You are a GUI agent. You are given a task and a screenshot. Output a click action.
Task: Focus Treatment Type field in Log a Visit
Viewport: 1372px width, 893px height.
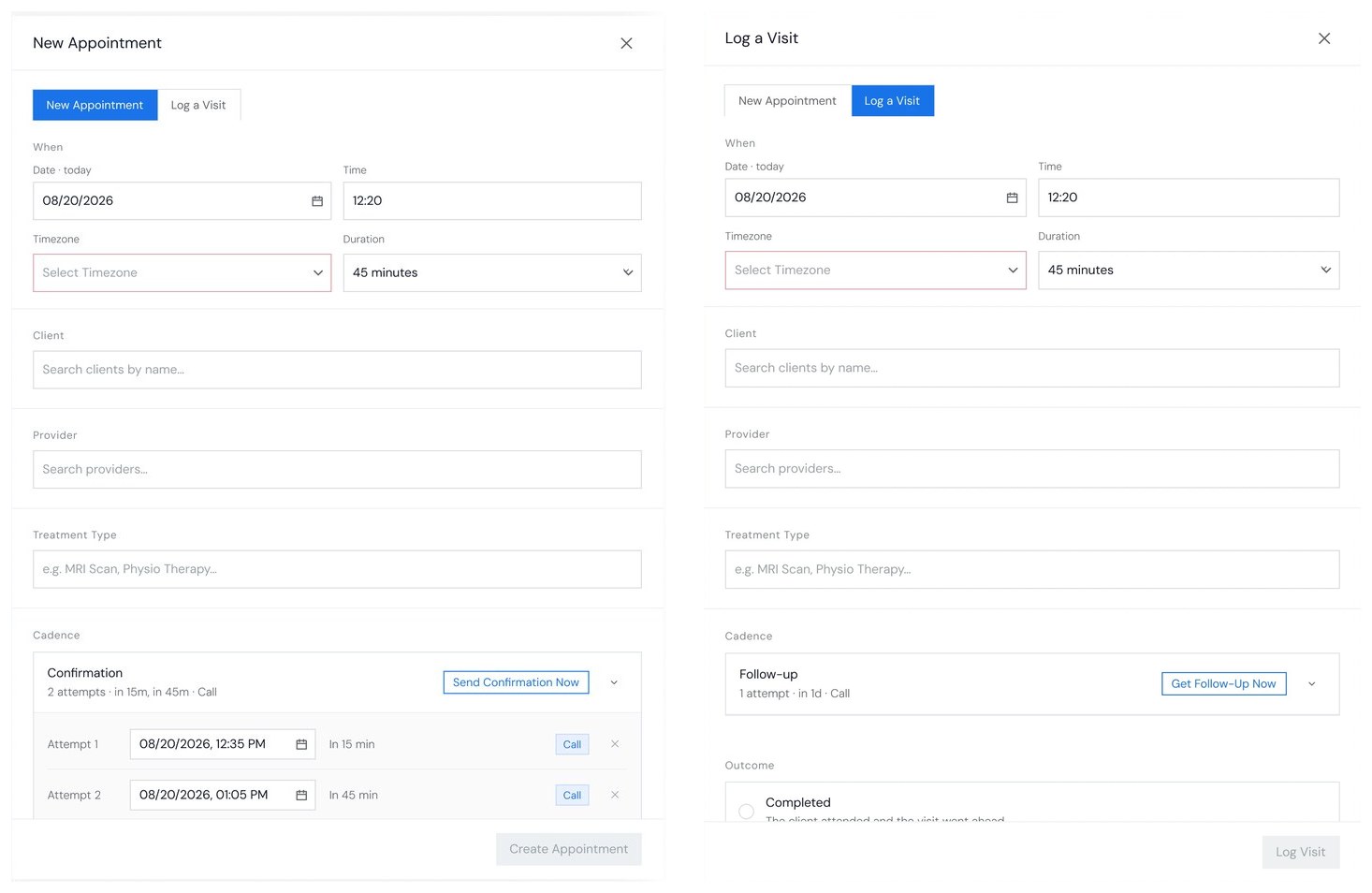(x=1031, y=569)
